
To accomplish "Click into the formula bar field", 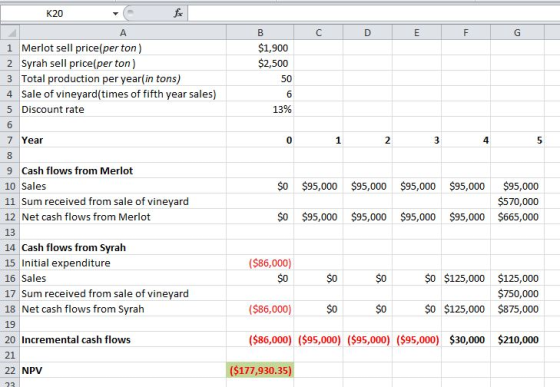I will [x=373, y=14].
